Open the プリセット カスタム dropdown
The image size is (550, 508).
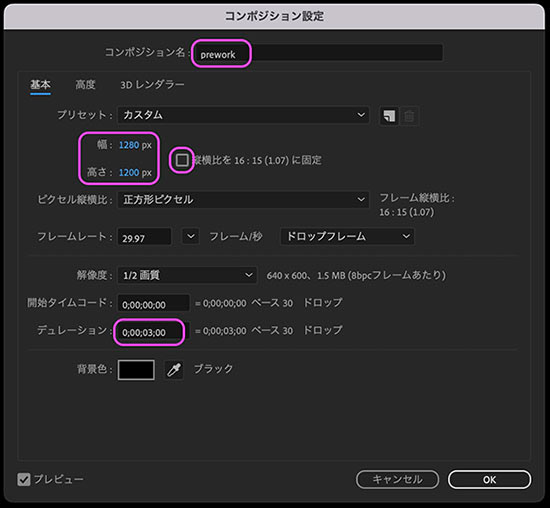click(243, 115)
